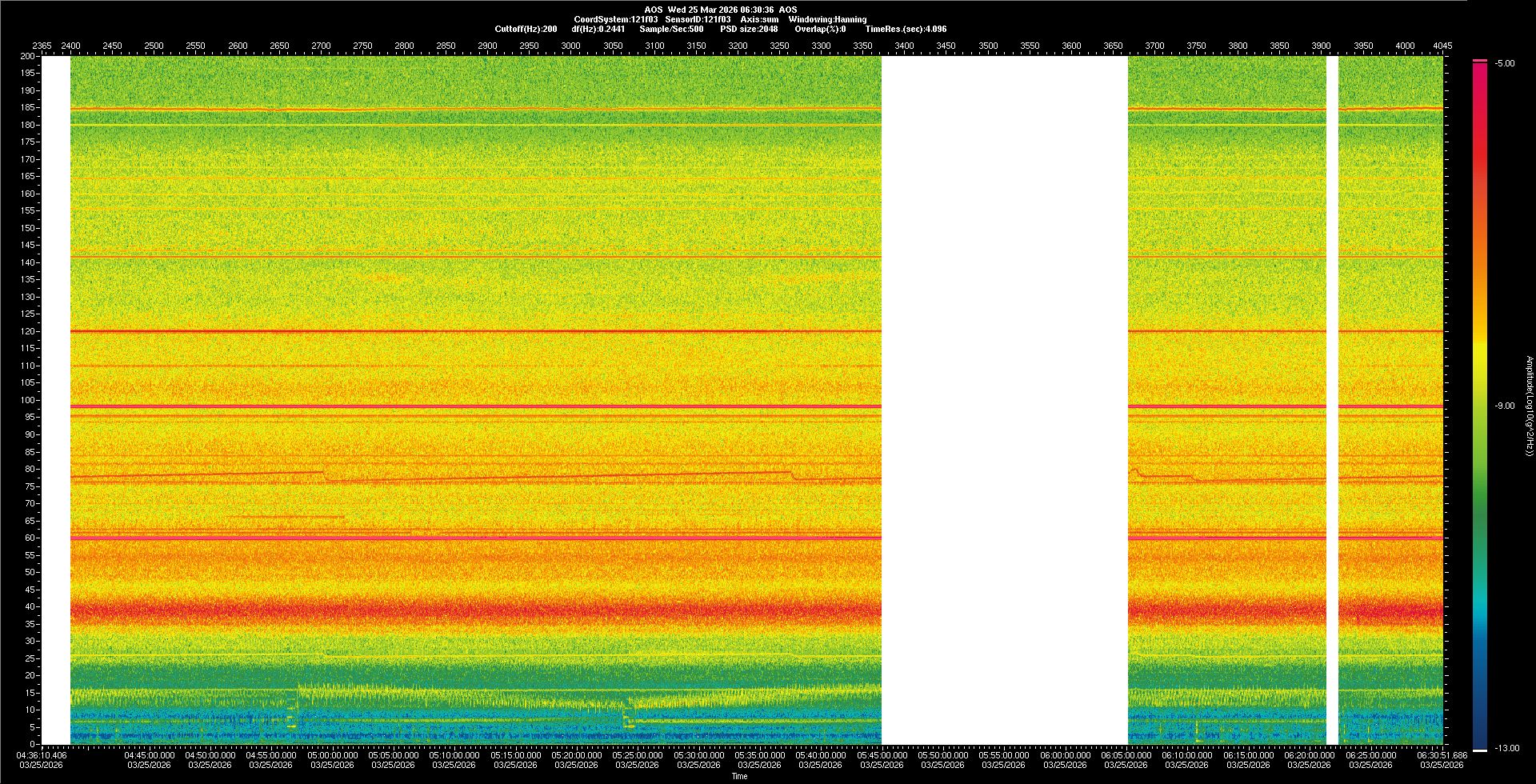Click the -9.00 label on the colorbar
This screenshot has width=1536, height=784.
tap(1505, 406)
